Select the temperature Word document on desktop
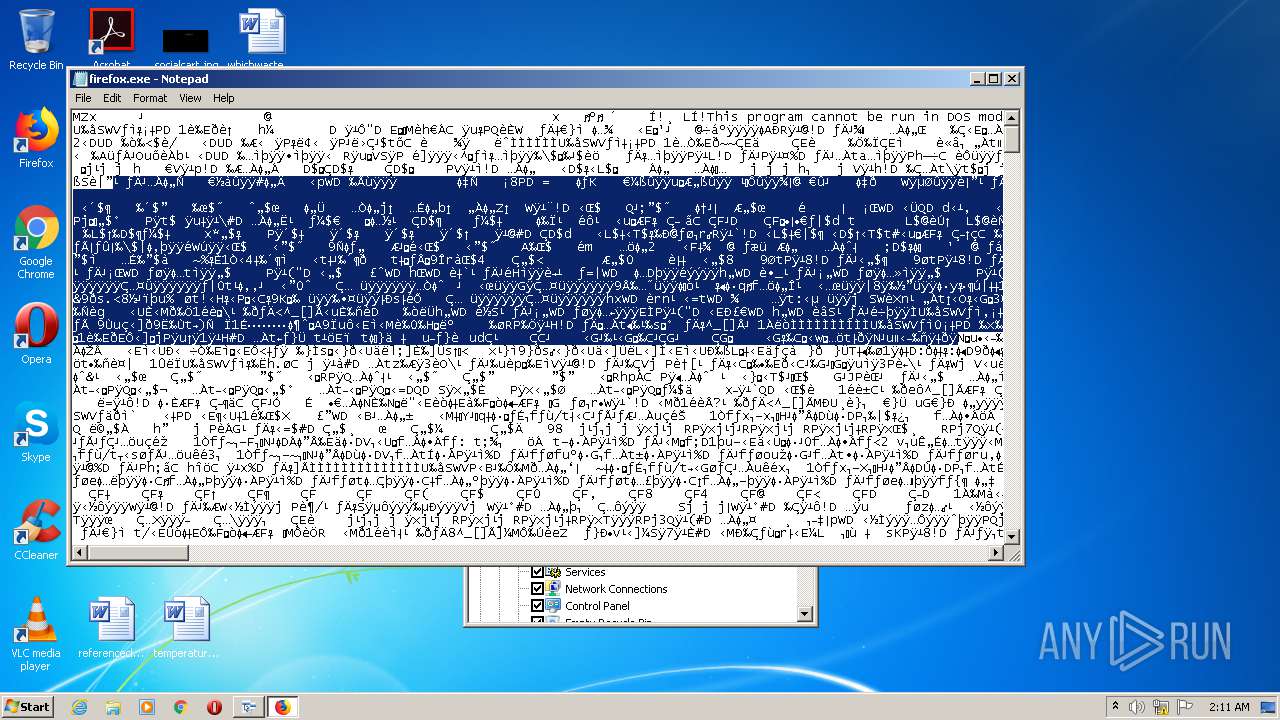The width and height of the screenshot is (1280, 720). [186, 628]
